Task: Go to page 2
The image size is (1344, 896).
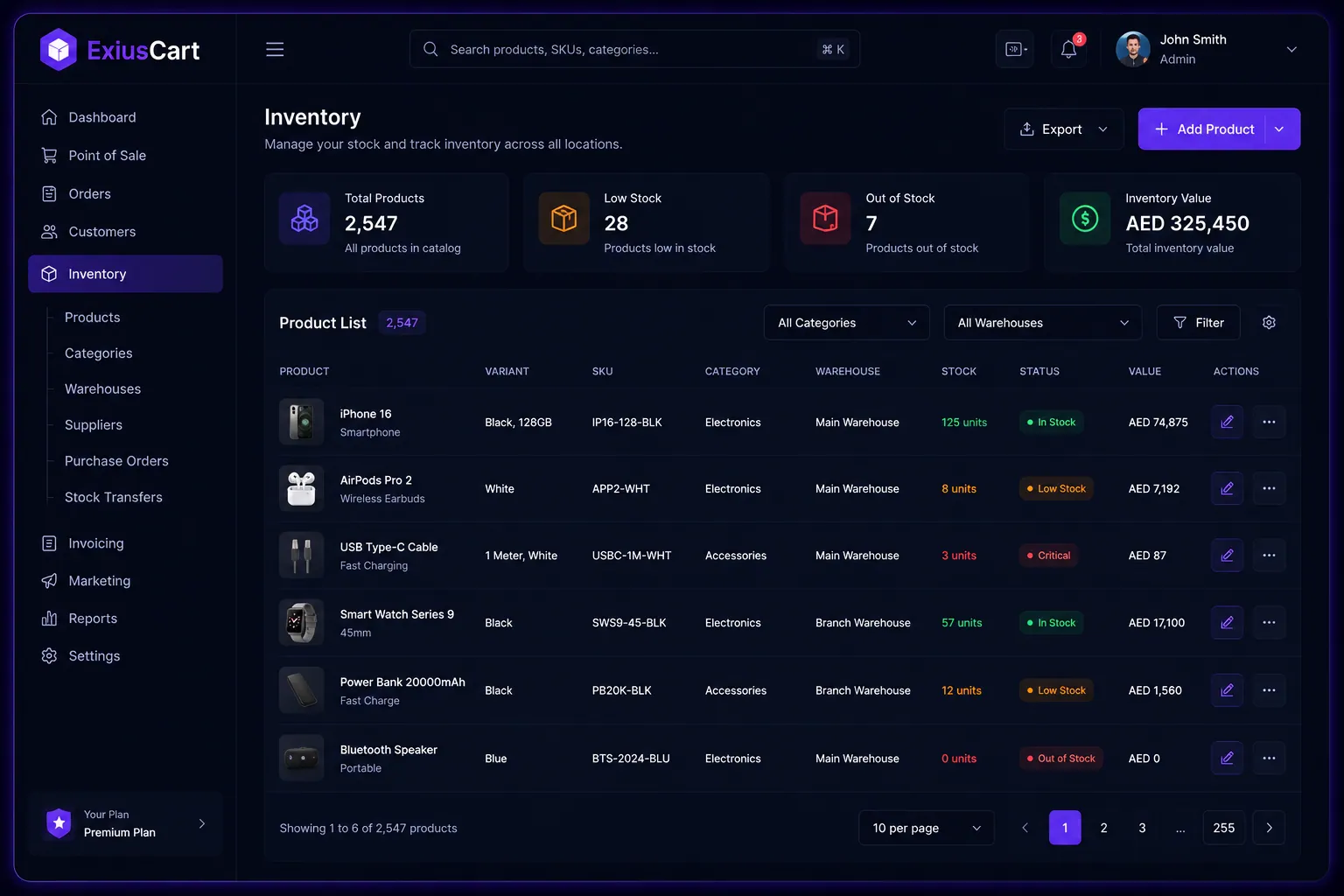Action: click(1103, 828)
